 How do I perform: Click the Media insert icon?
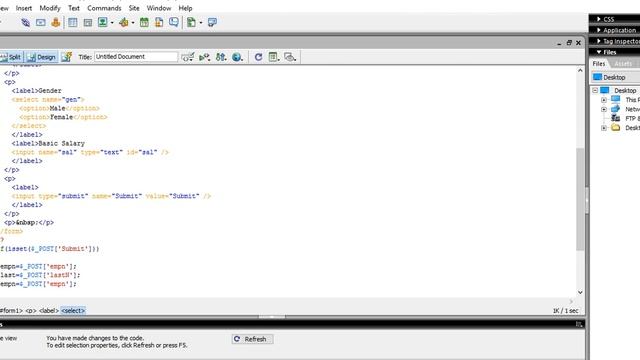[124, 22]
